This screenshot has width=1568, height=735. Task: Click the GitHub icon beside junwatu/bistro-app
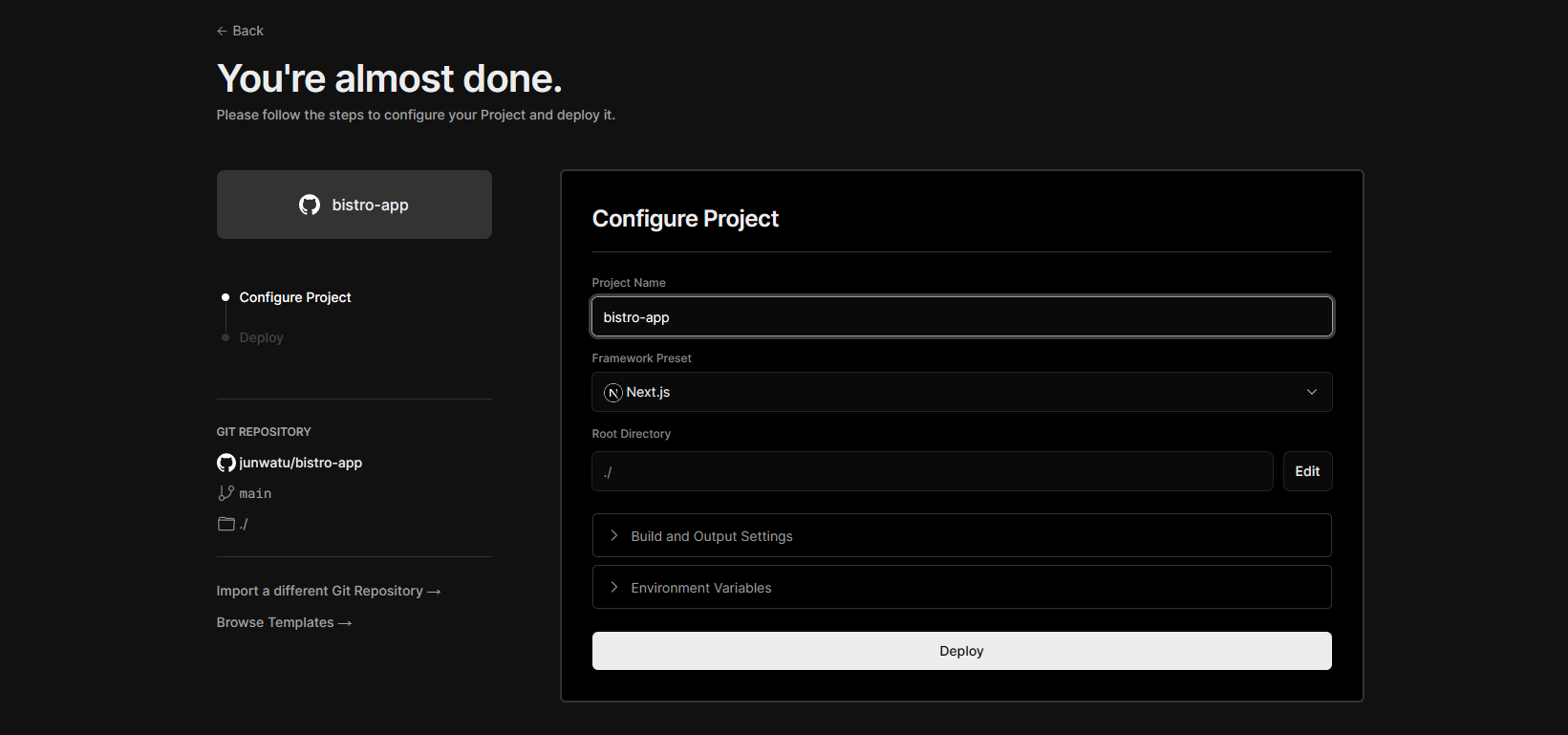click(226, 463)
